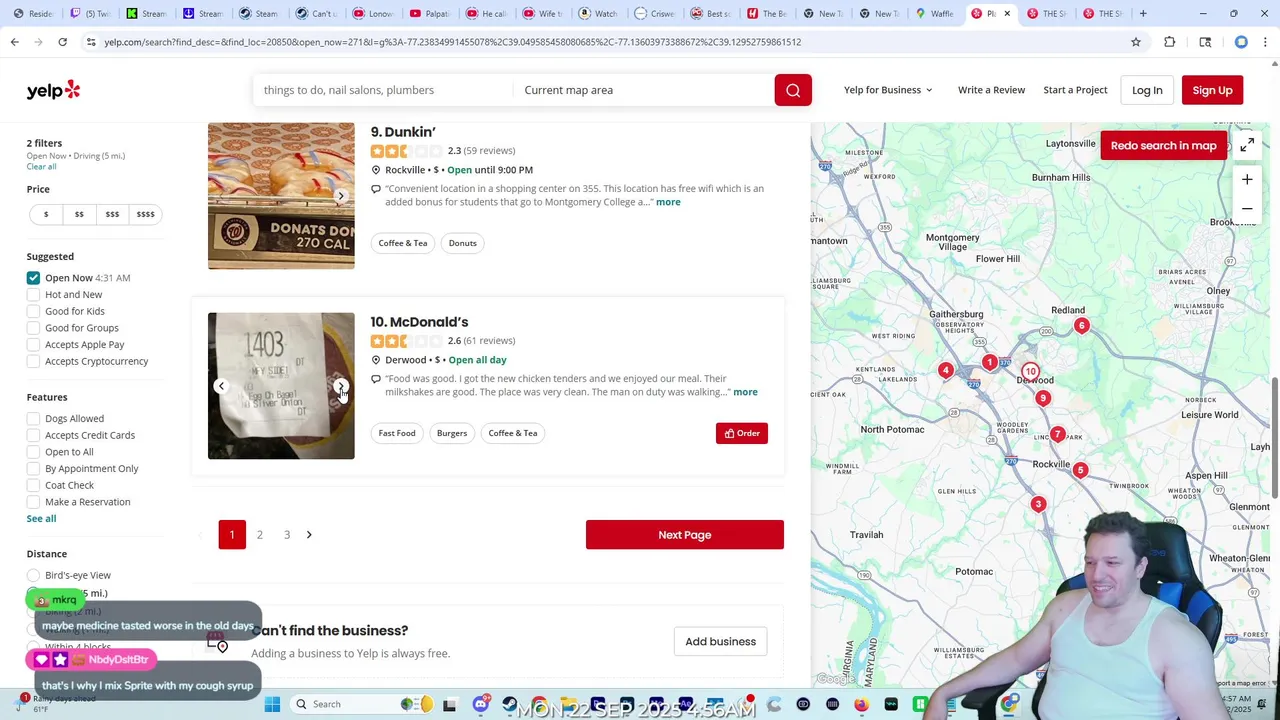The width and height of the screenshot is (1280, 720).
Task: Click map pin number 5
Action: [x=1080, y=470]
